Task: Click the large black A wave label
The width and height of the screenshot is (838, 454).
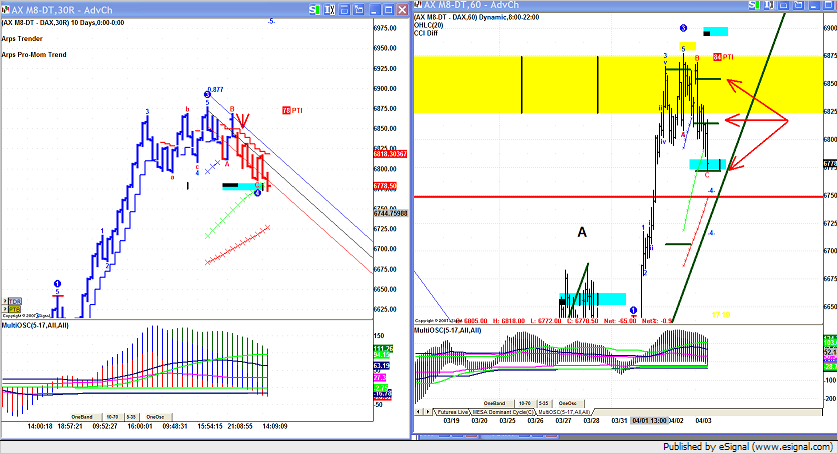Action: (x=581, y=232)
